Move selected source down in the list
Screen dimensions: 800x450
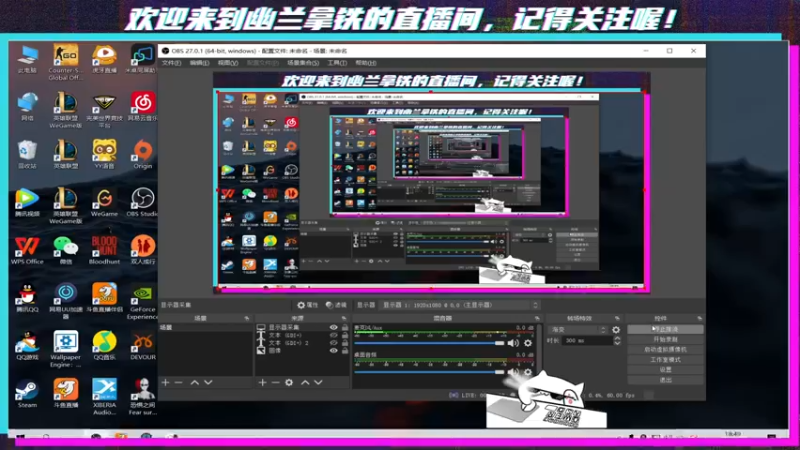coord(318,382)
